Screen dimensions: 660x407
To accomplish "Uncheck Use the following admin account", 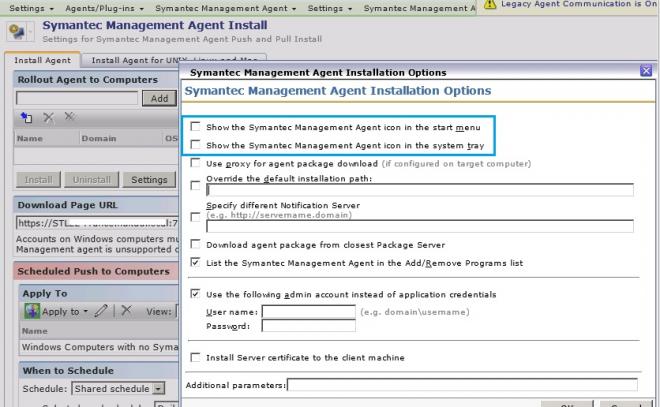I will click(x=195, y=293).
